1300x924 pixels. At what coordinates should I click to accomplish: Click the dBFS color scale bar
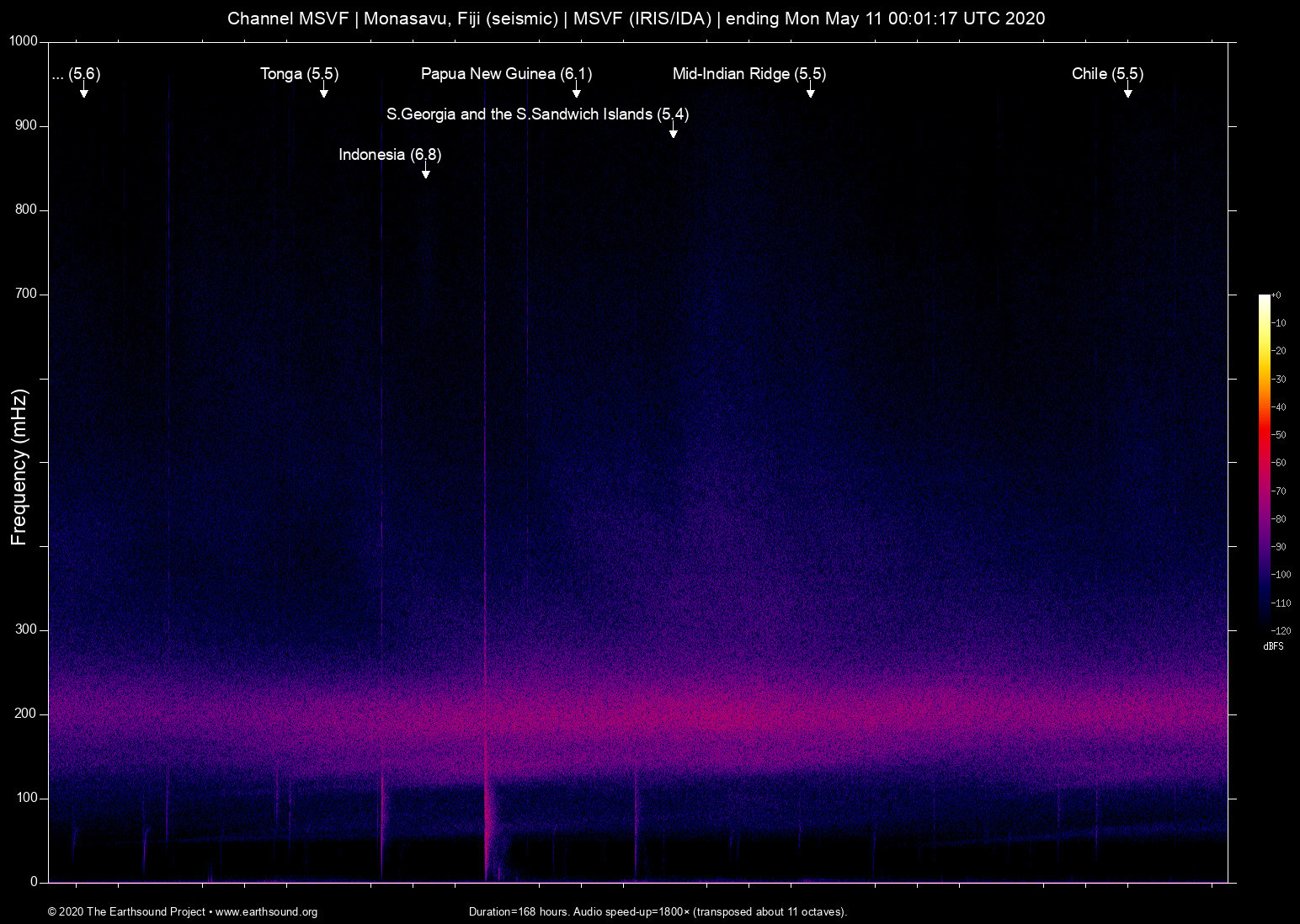(x=1264, y=463)
